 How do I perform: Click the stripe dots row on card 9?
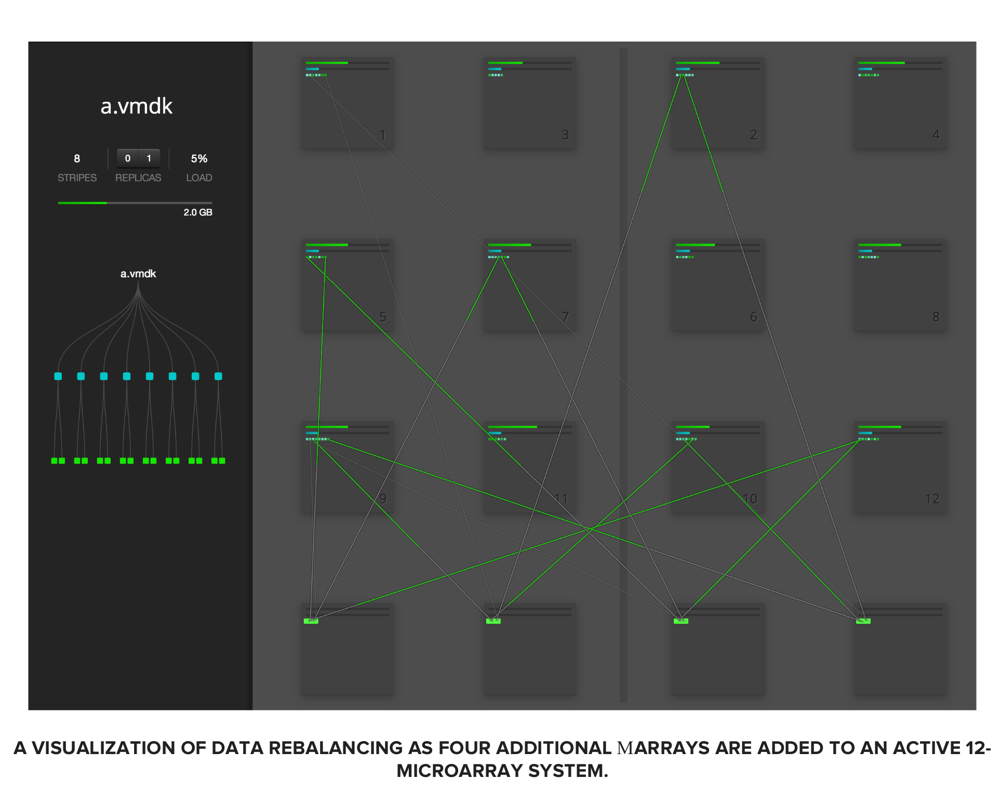317,439
